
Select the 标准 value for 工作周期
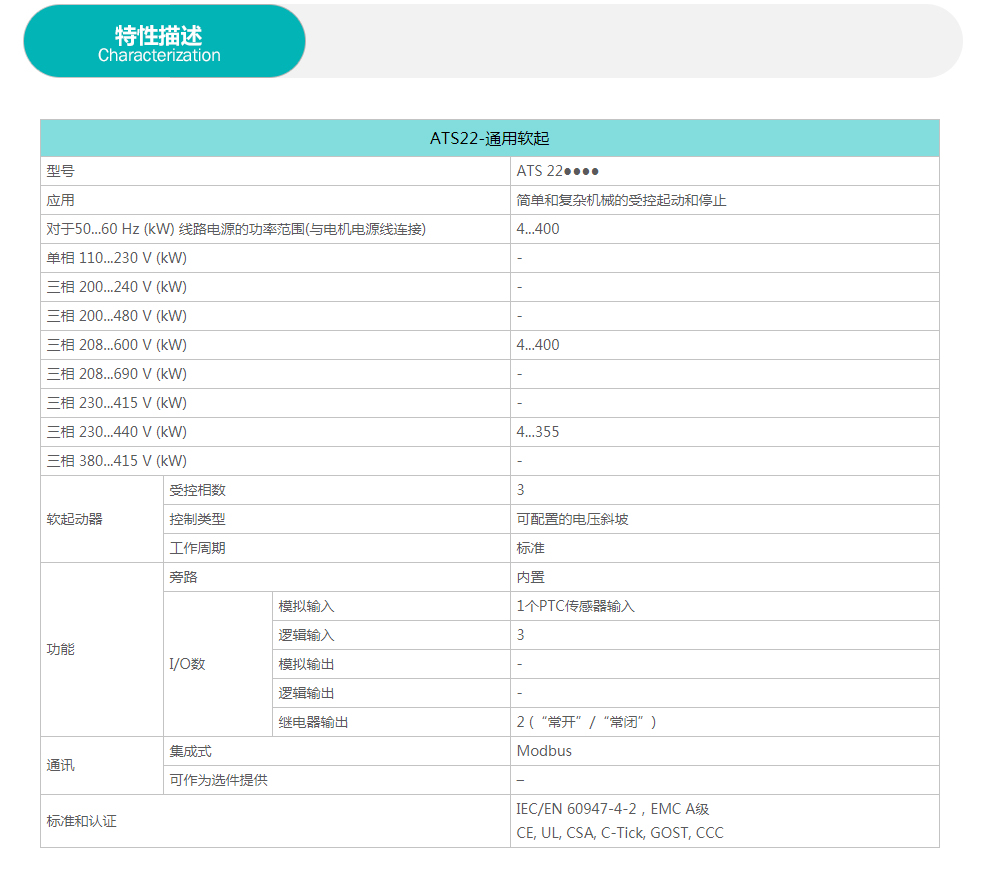point(530,548)
